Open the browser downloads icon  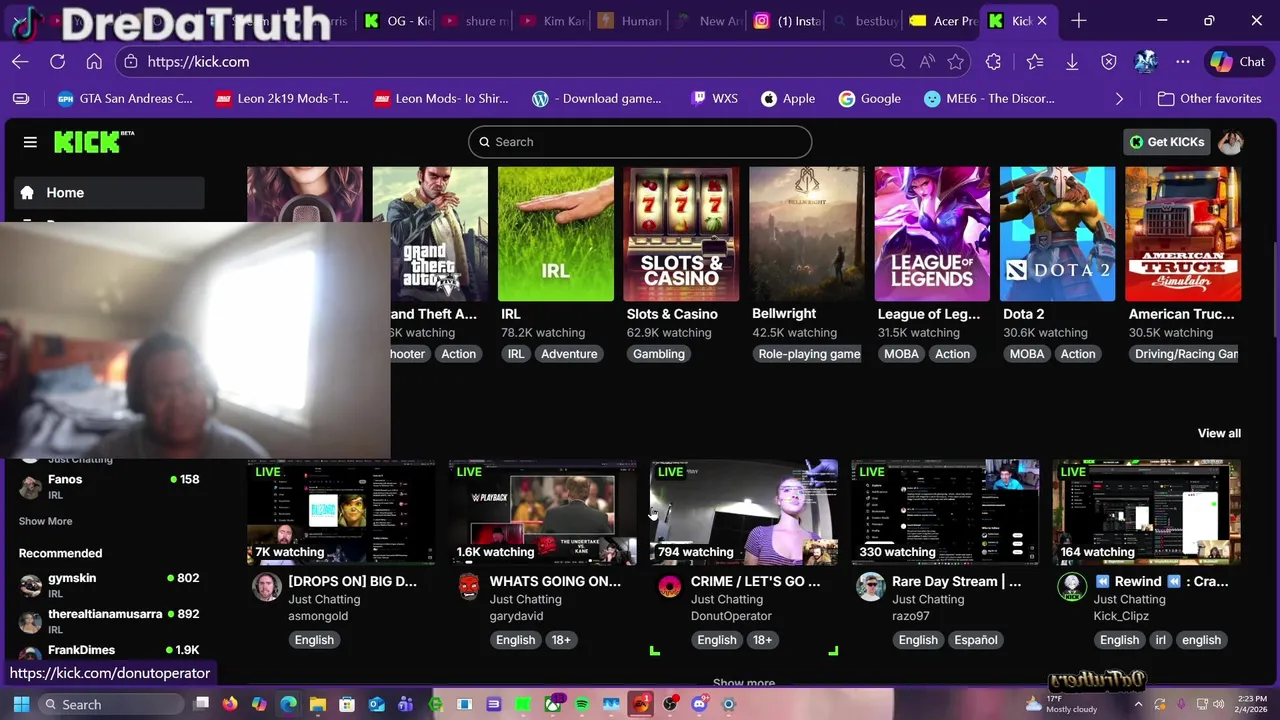(x=1071, y=62)
